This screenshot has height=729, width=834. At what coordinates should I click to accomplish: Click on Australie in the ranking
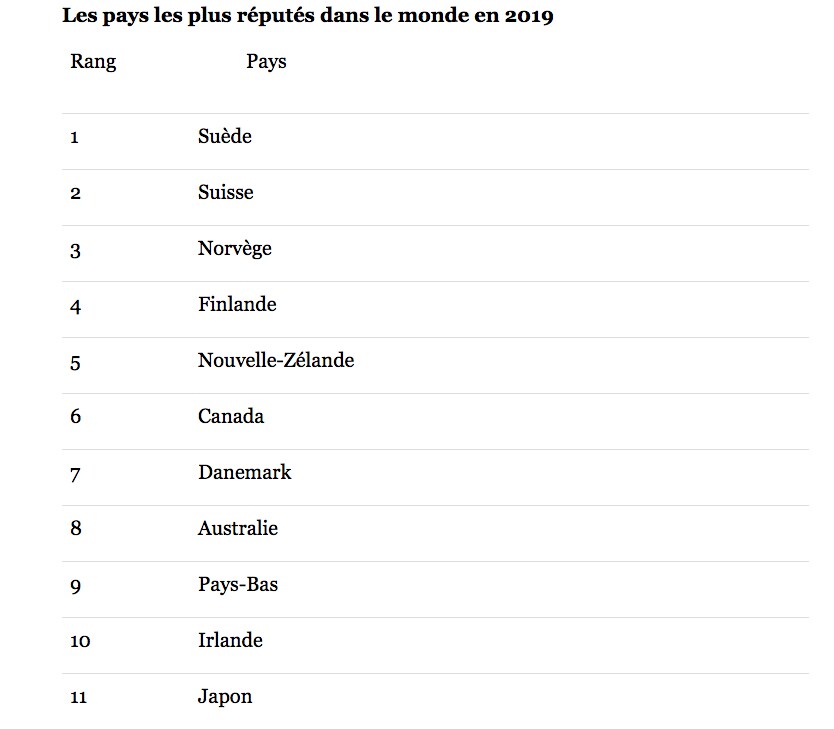coord(238,528)
